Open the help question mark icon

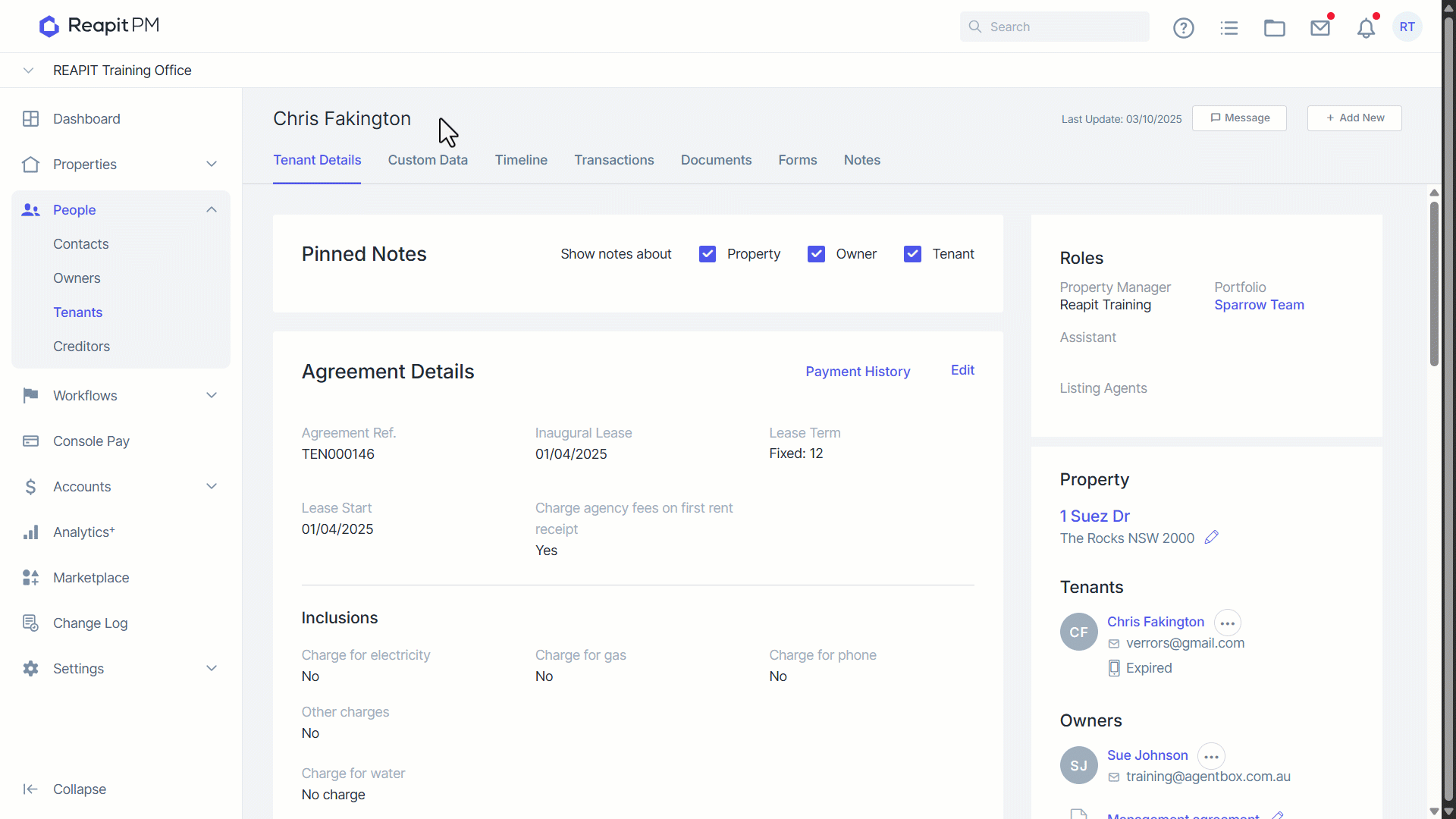pos(1183,28)
